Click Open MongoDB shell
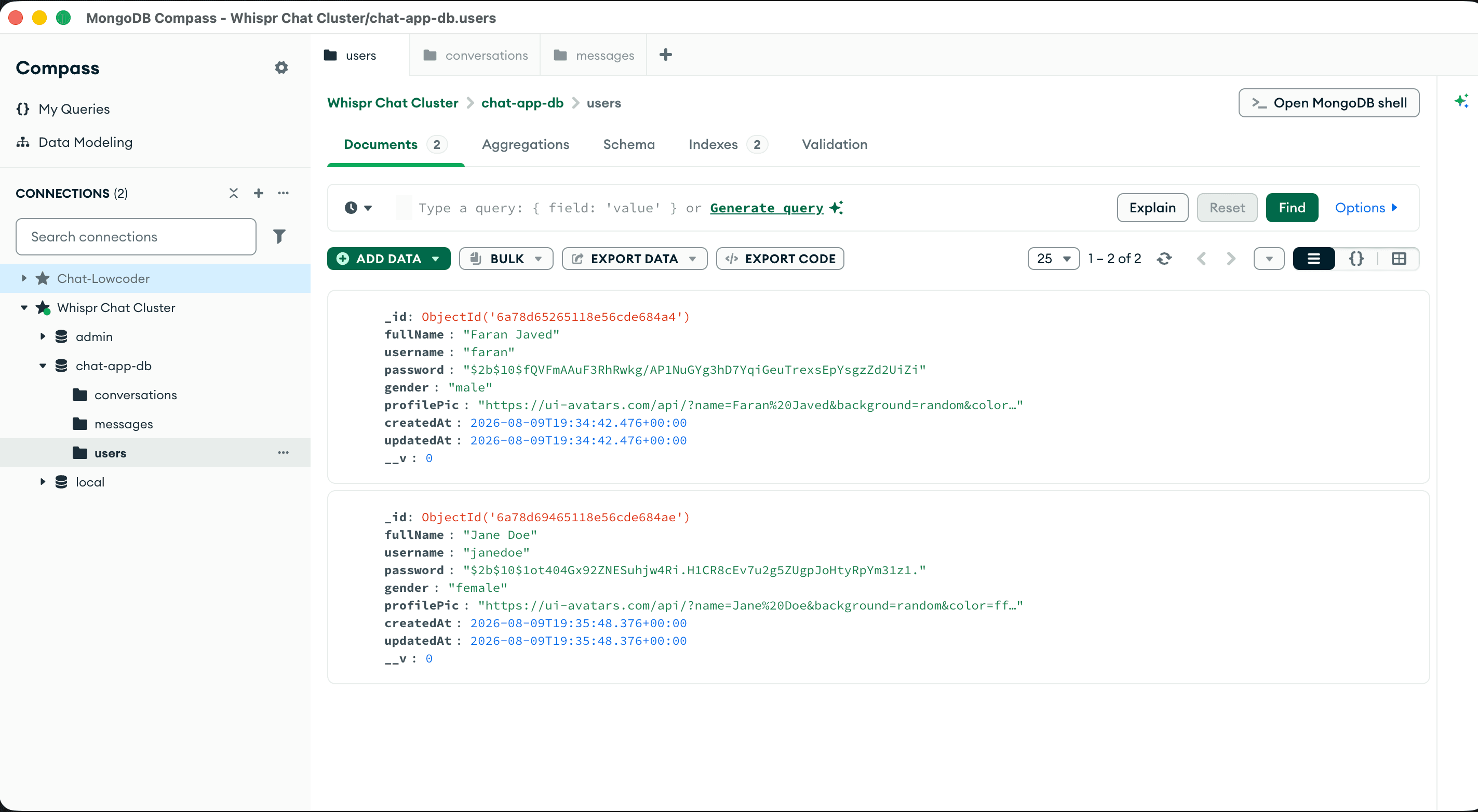 (x=1329, y=103)
